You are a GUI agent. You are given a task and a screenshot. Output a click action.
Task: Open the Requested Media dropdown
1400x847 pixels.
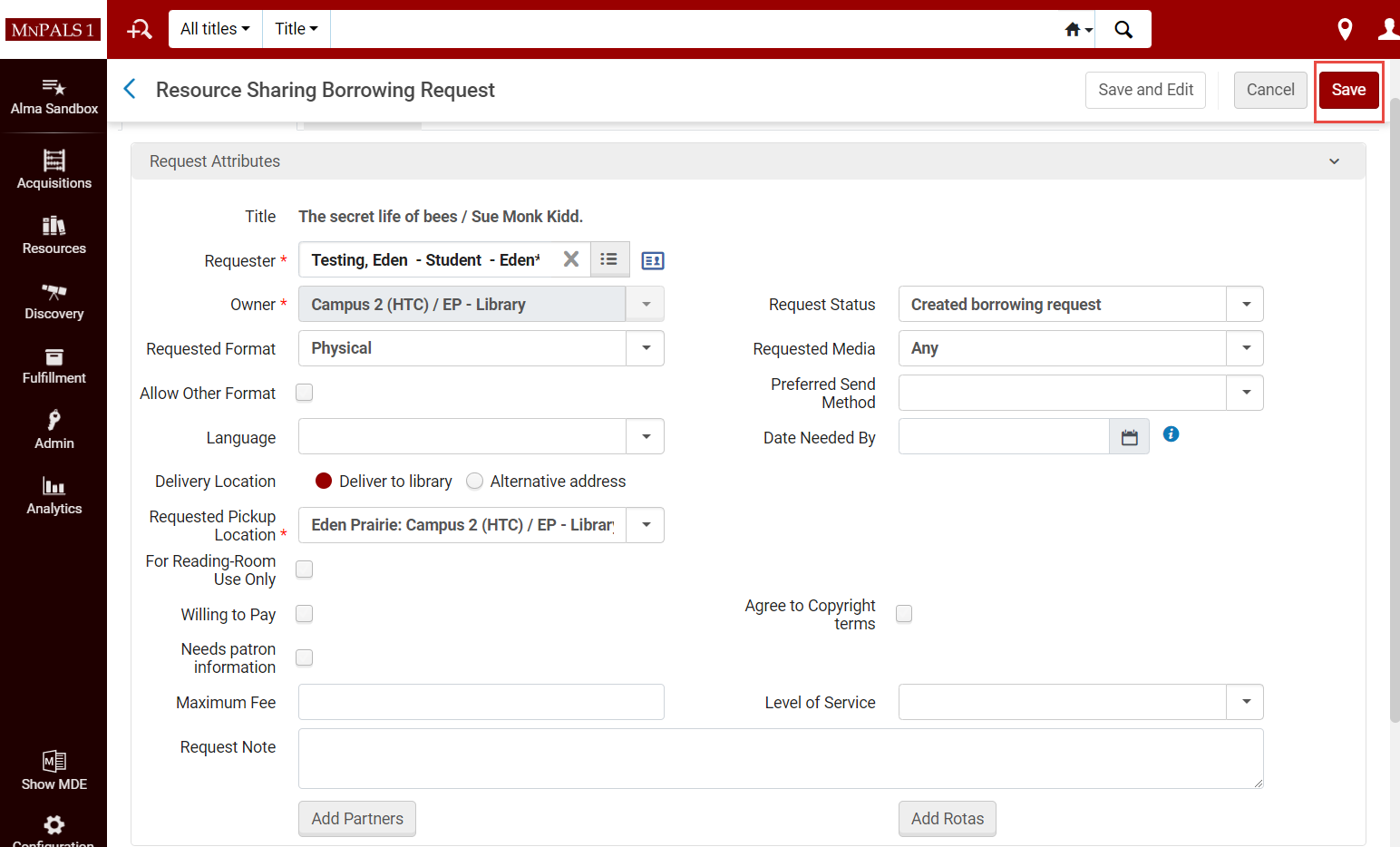[x=1246, y=348]
